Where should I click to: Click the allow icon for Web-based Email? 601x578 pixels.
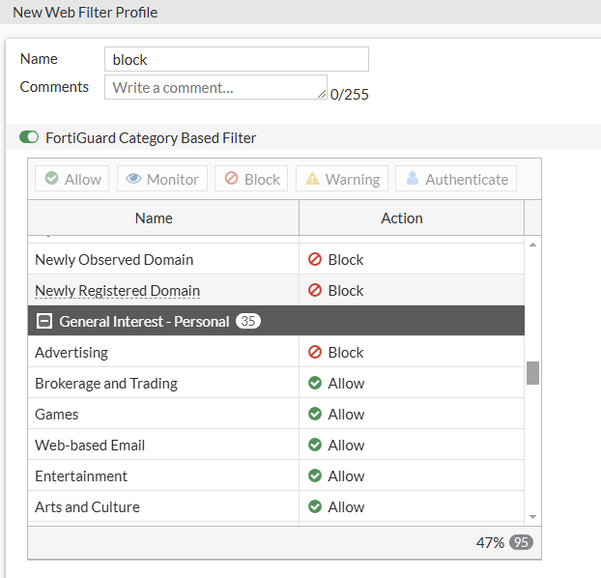click(x=315, y=445)
